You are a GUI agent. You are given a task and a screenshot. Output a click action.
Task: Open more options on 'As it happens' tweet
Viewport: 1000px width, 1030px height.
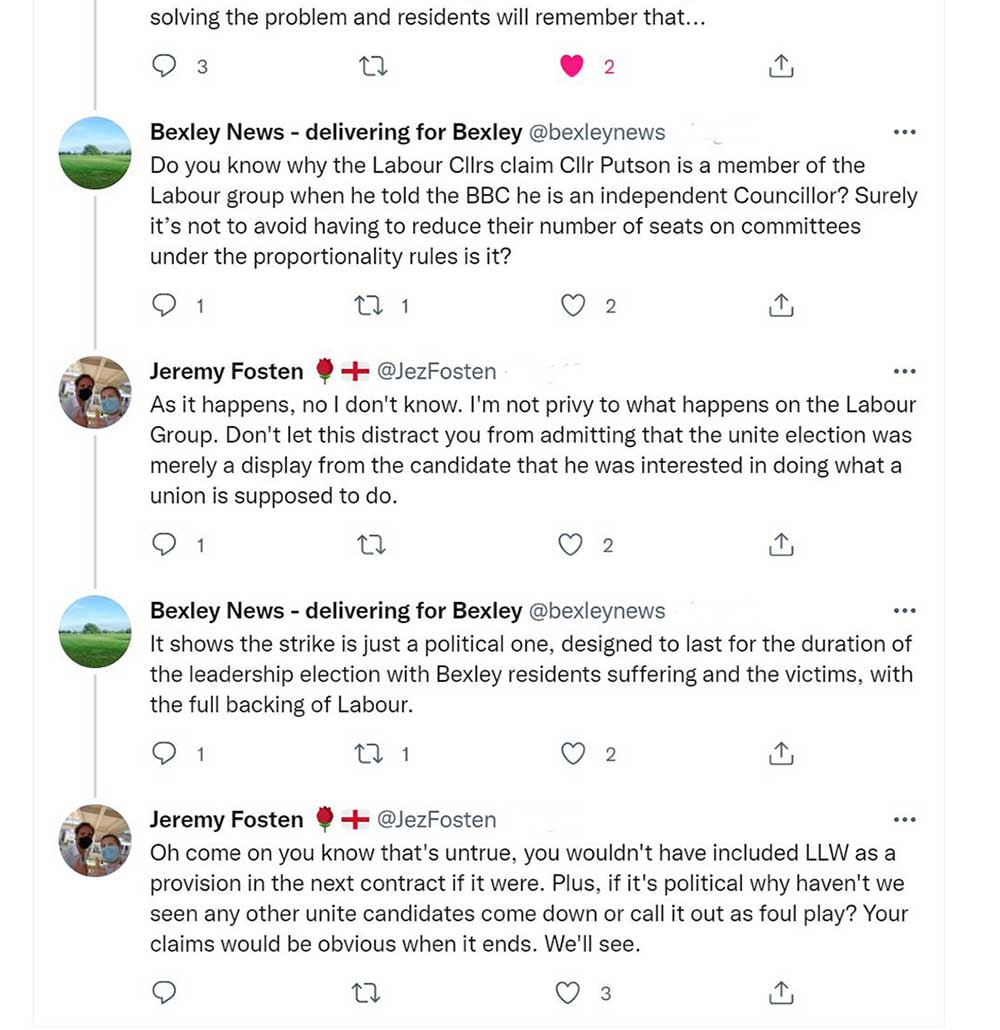pos(904,372)
